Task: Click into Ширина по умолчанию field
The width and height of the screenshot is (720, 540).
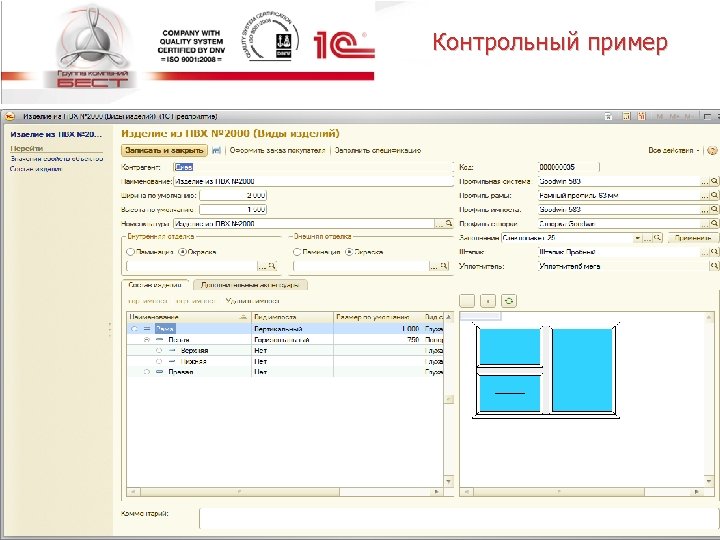Action: (233, 195)
